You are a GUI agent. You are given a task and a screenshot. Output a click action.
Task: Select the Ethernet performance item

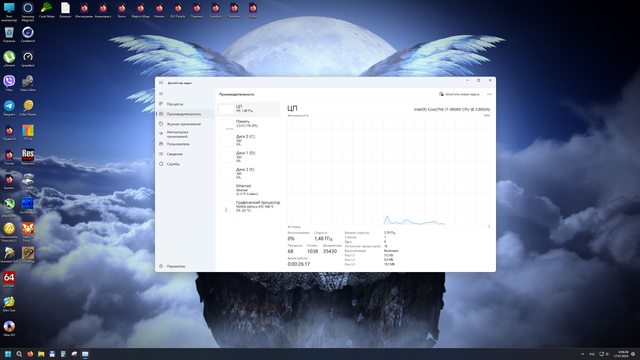point(249,190)
